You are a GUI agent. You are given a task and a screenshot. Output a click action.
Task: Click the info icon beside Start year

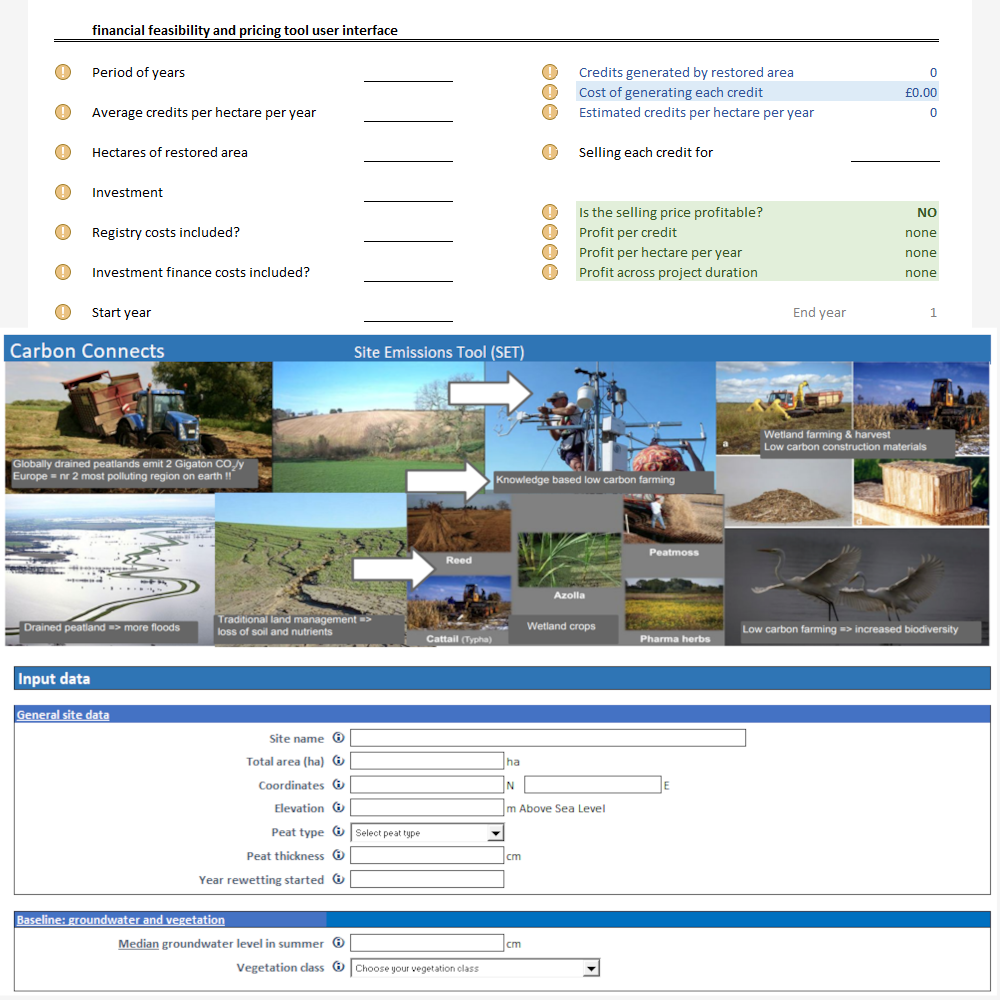click(63, 312)
